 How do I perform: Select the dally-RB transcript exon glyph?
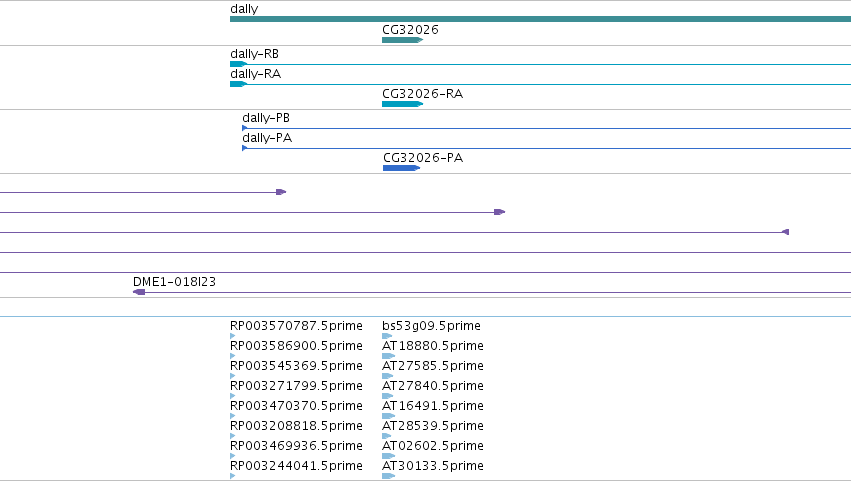pyautogui.click(x=238, y=64)
